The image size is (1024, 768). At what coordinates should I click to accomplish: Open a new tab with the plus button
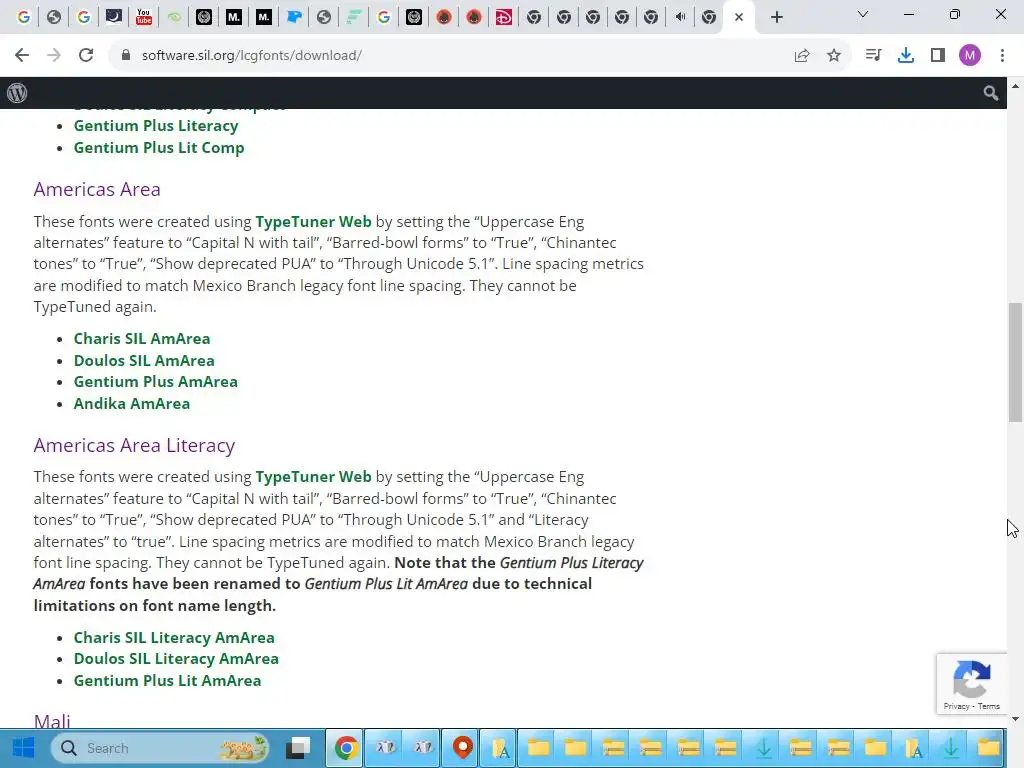pos(776,17)
